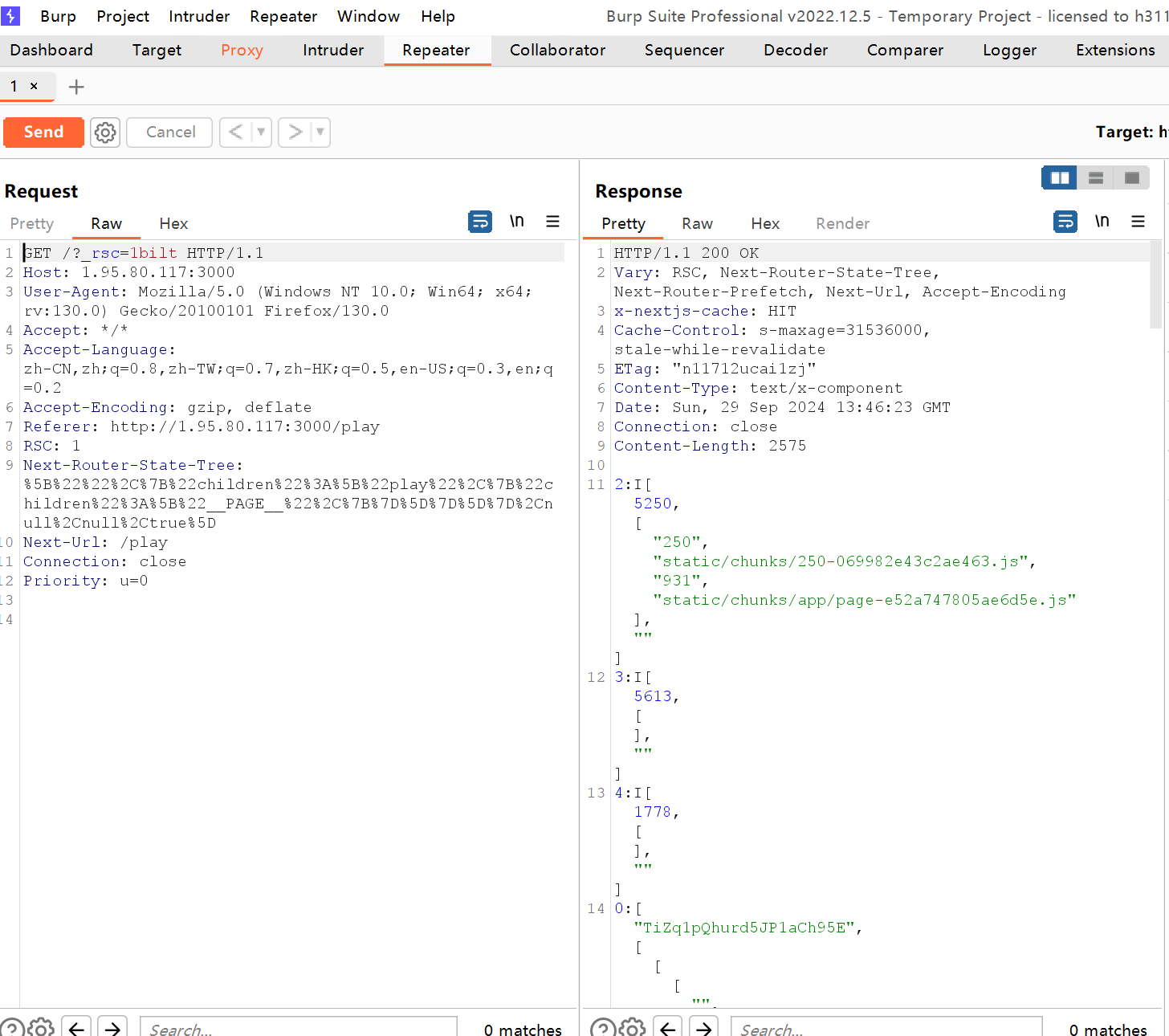The width and height of the screenshot is (1169, 1036).
Task: Toggle non-printable characters in Response panel
Action: tap(1102, 222)
